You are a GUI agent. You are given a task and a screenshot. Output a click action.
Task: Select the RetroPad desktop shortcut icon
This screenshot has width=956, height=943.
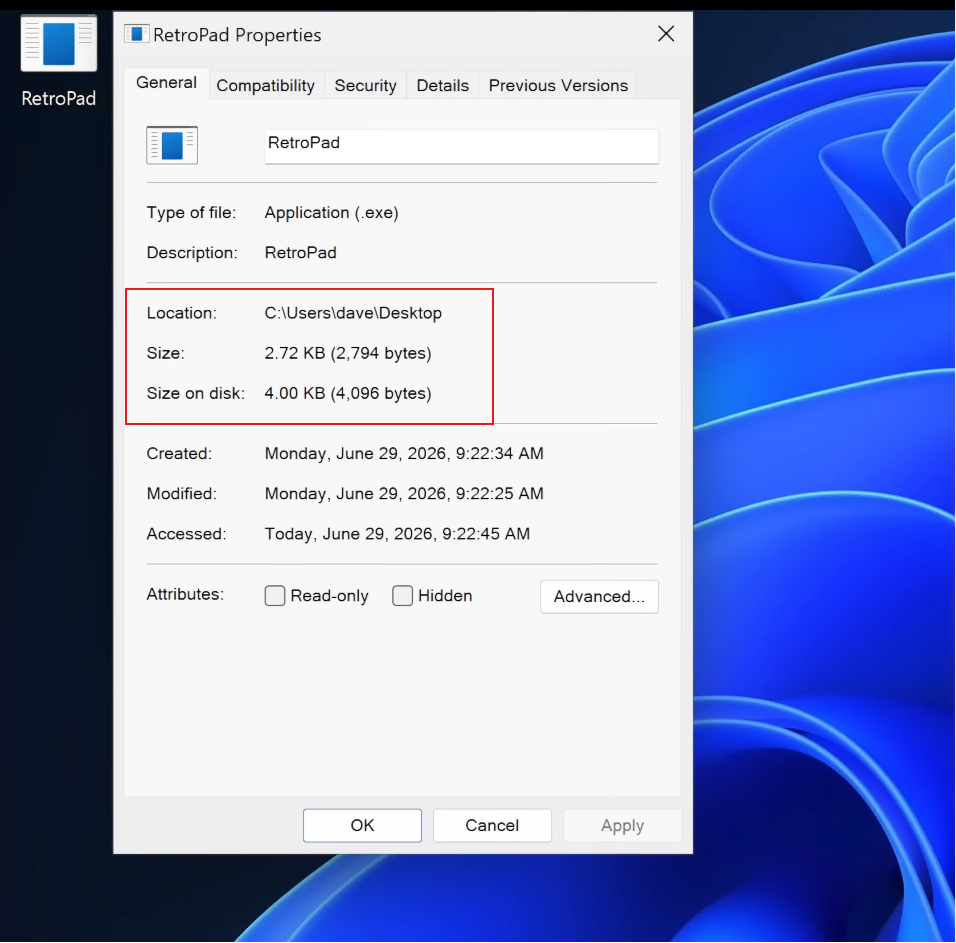click(x=59, y=44)
